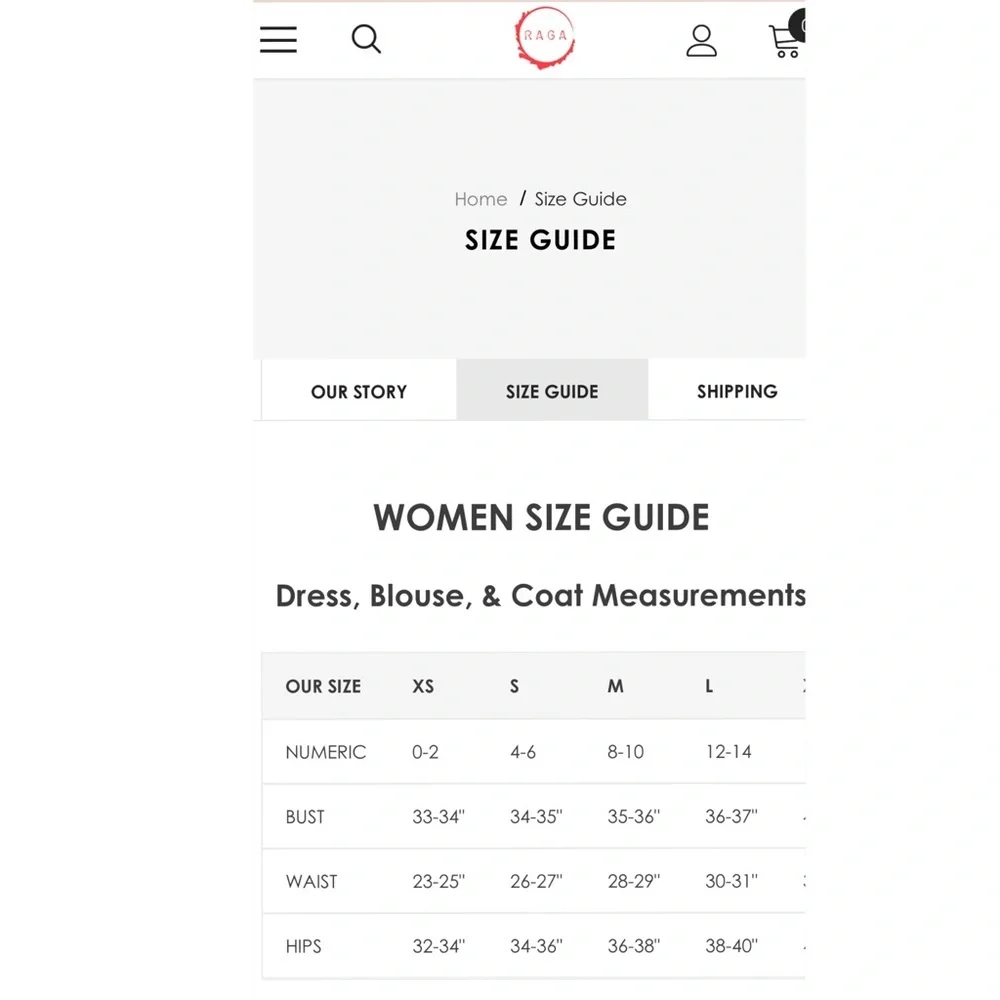Click the Waist row label
Image resolution: width=1000 pixels, height=1000 pixels.
click(311, 881)
